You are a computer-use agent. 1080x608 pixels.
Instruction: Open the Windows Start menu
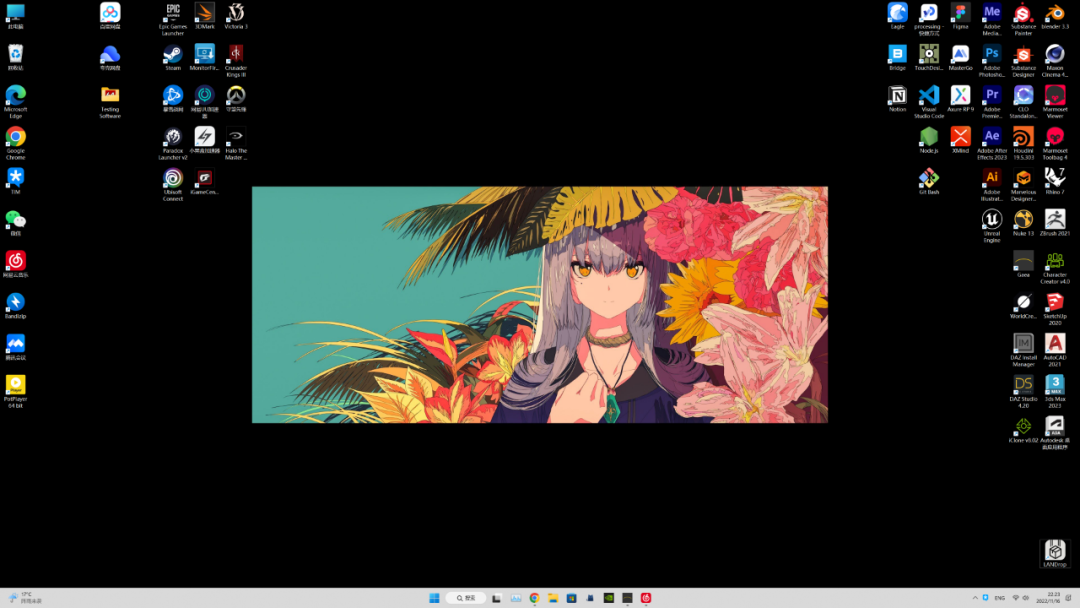pos(434,598)
